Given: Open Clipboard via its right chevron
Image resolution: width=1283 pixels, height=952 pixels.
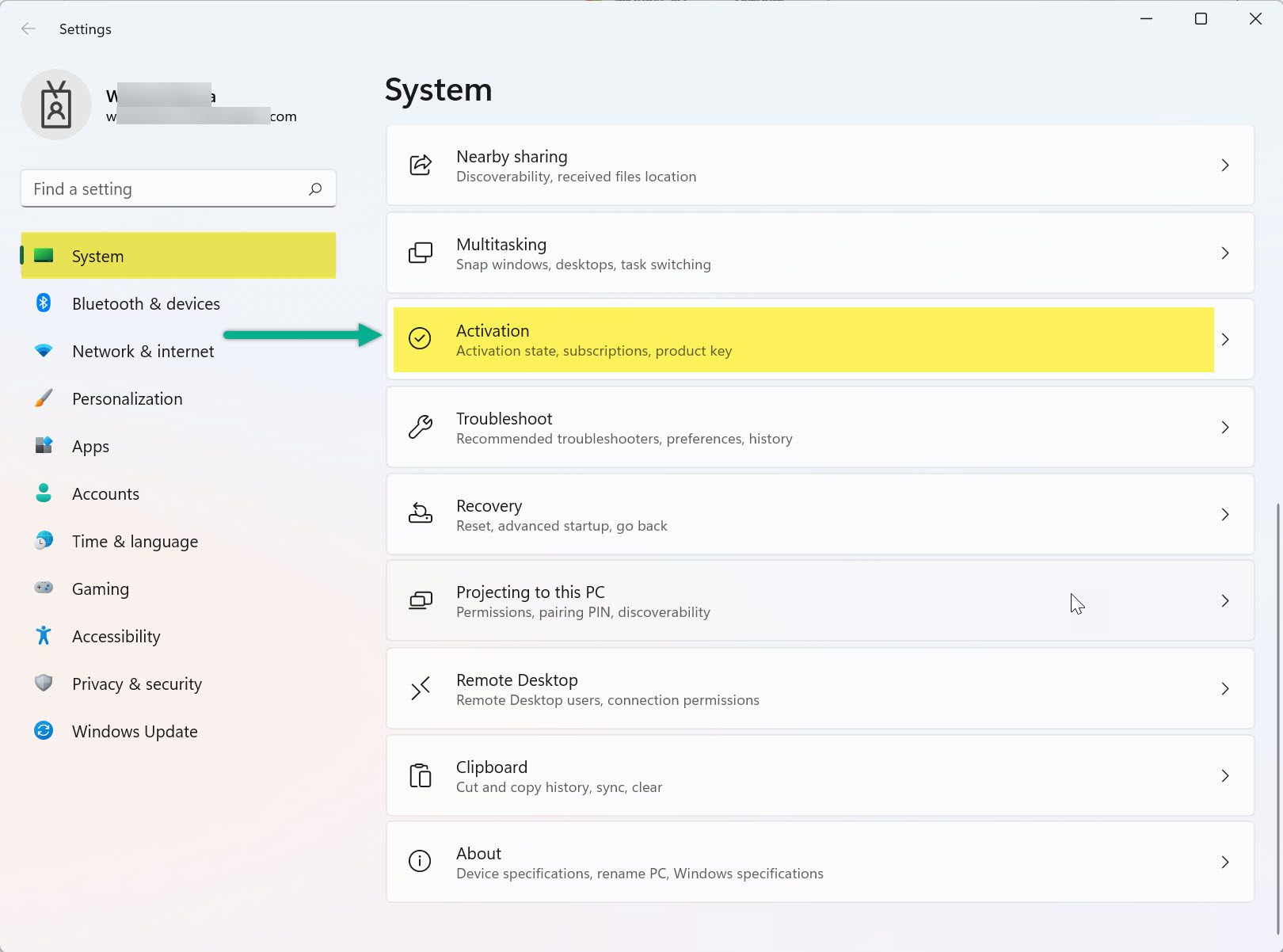Looking at the screenshot, I should (1225, 775).
